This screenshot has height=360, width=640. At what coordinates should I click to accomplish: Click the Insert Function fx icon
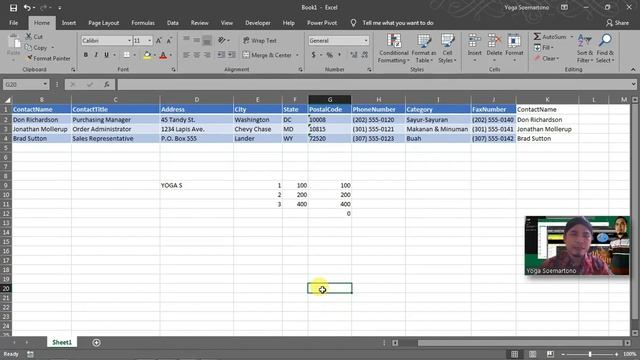(x=107, y=84)
